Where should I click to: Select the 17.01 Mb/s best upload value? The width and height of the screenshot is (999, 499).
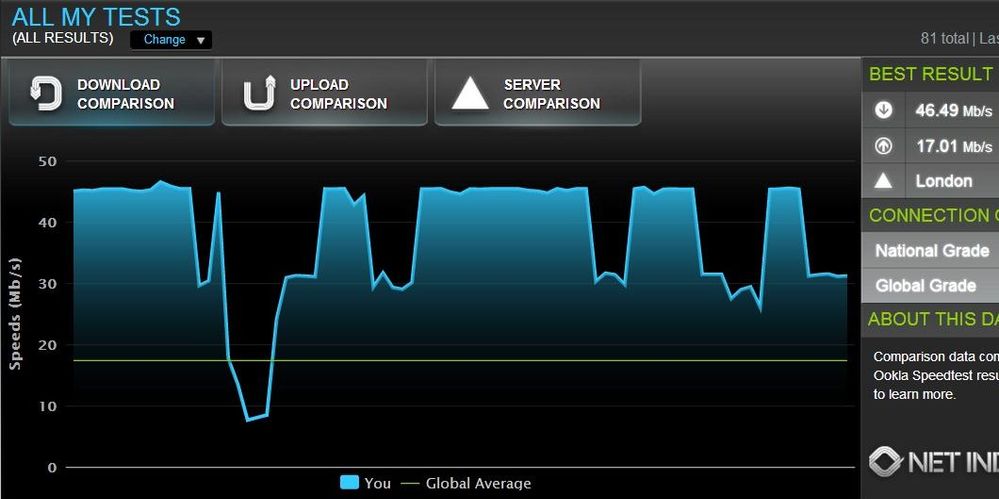(953, 146)
